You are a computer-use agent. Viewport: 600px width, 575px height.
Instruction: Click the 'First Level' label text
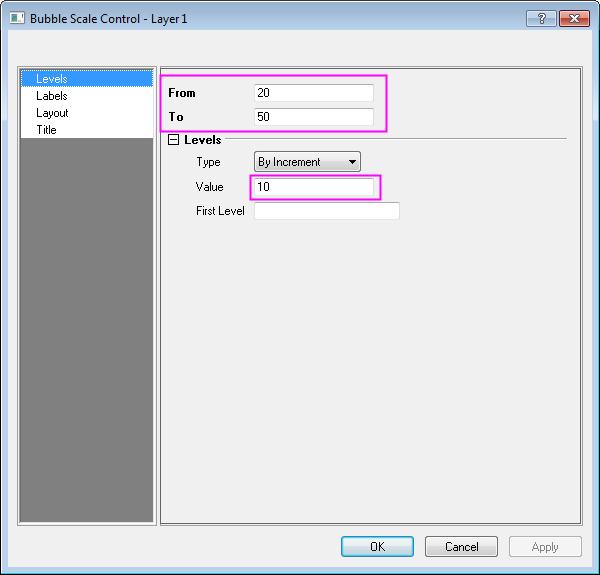point(220,211)
